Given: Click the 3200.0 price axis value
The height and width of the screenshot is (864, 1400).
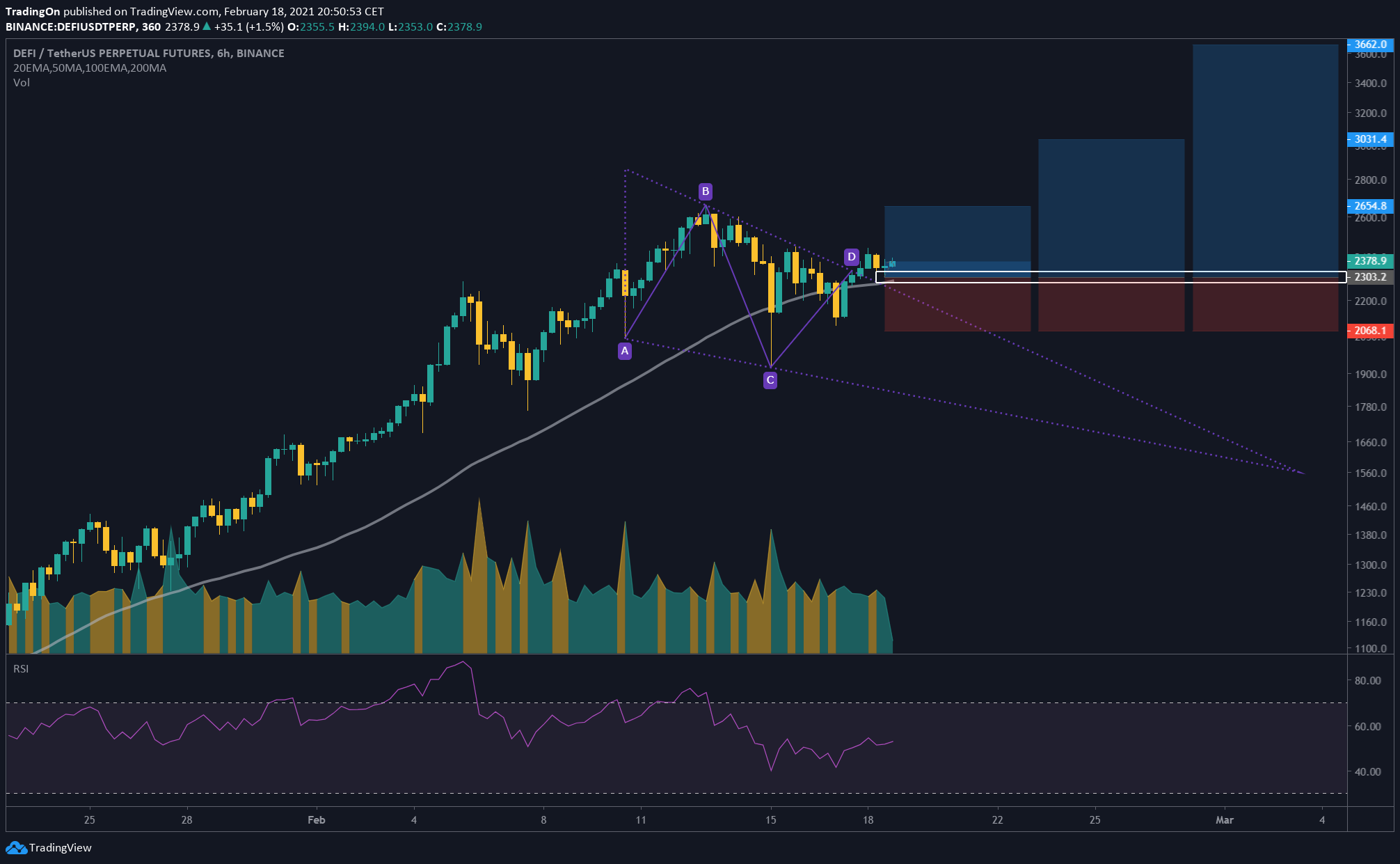Looking at the screenshot, I should click(x=1371, y=113).
